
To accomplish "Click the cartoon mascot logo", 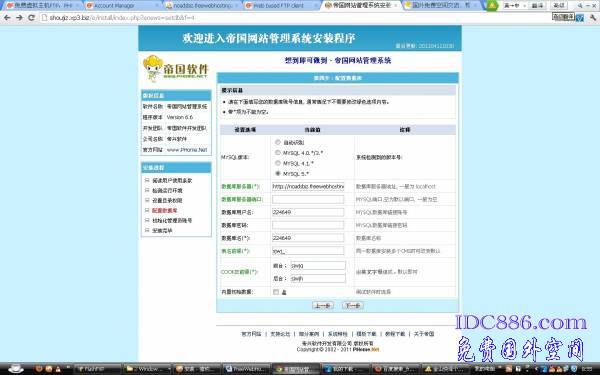I will click(153, 68).
